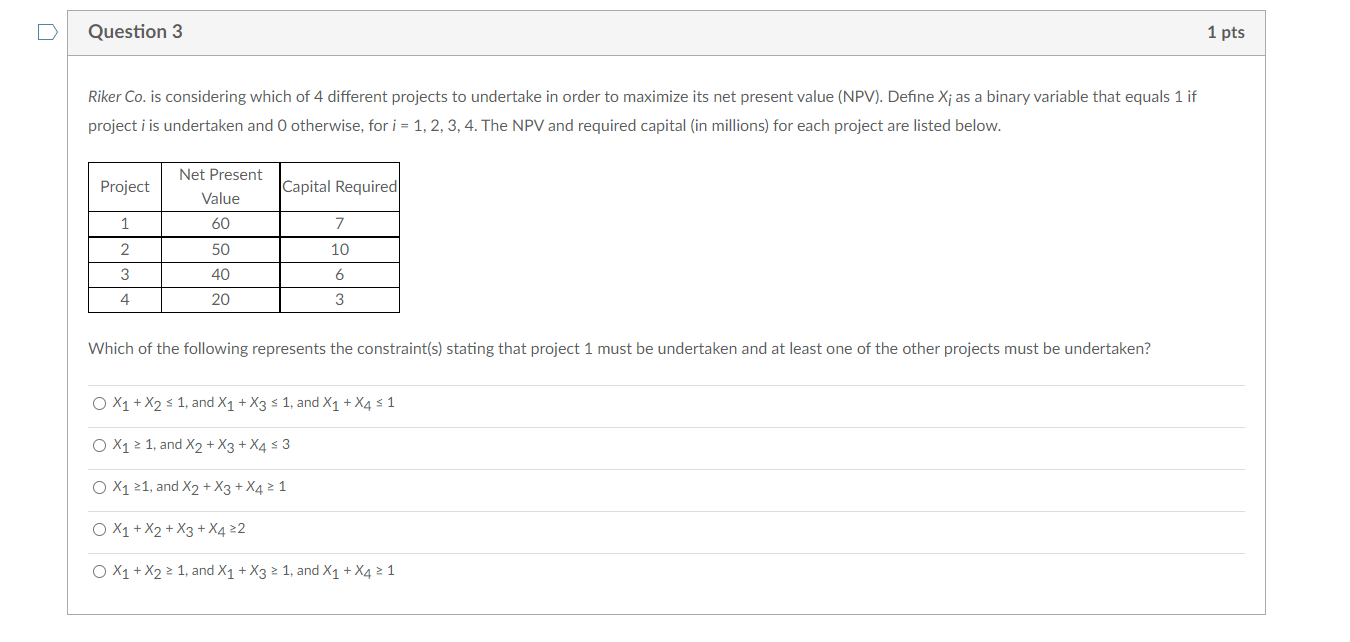
Task: Select radio button for first answer option
Action: click(99, 403)
